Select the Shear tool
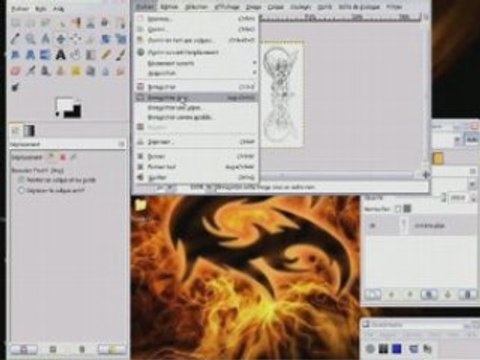The width and height of the screenshot is (480, 360). point(15,55)
